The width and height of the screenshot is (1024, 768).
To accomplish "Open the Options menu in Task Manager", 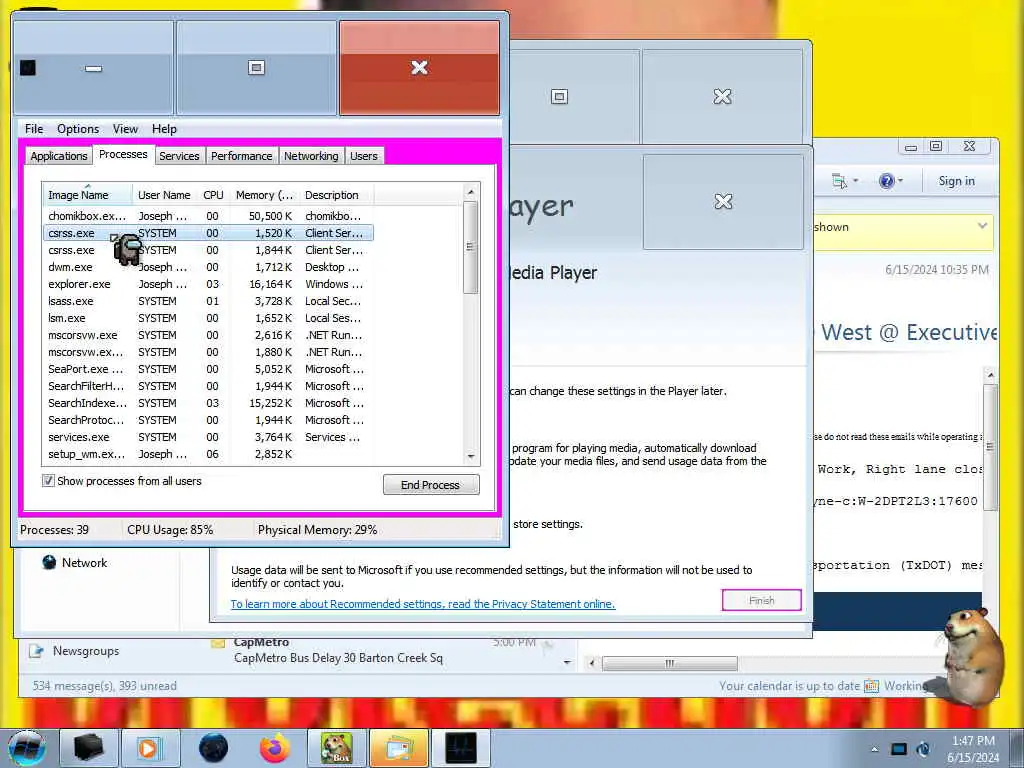I will [78, 129].
